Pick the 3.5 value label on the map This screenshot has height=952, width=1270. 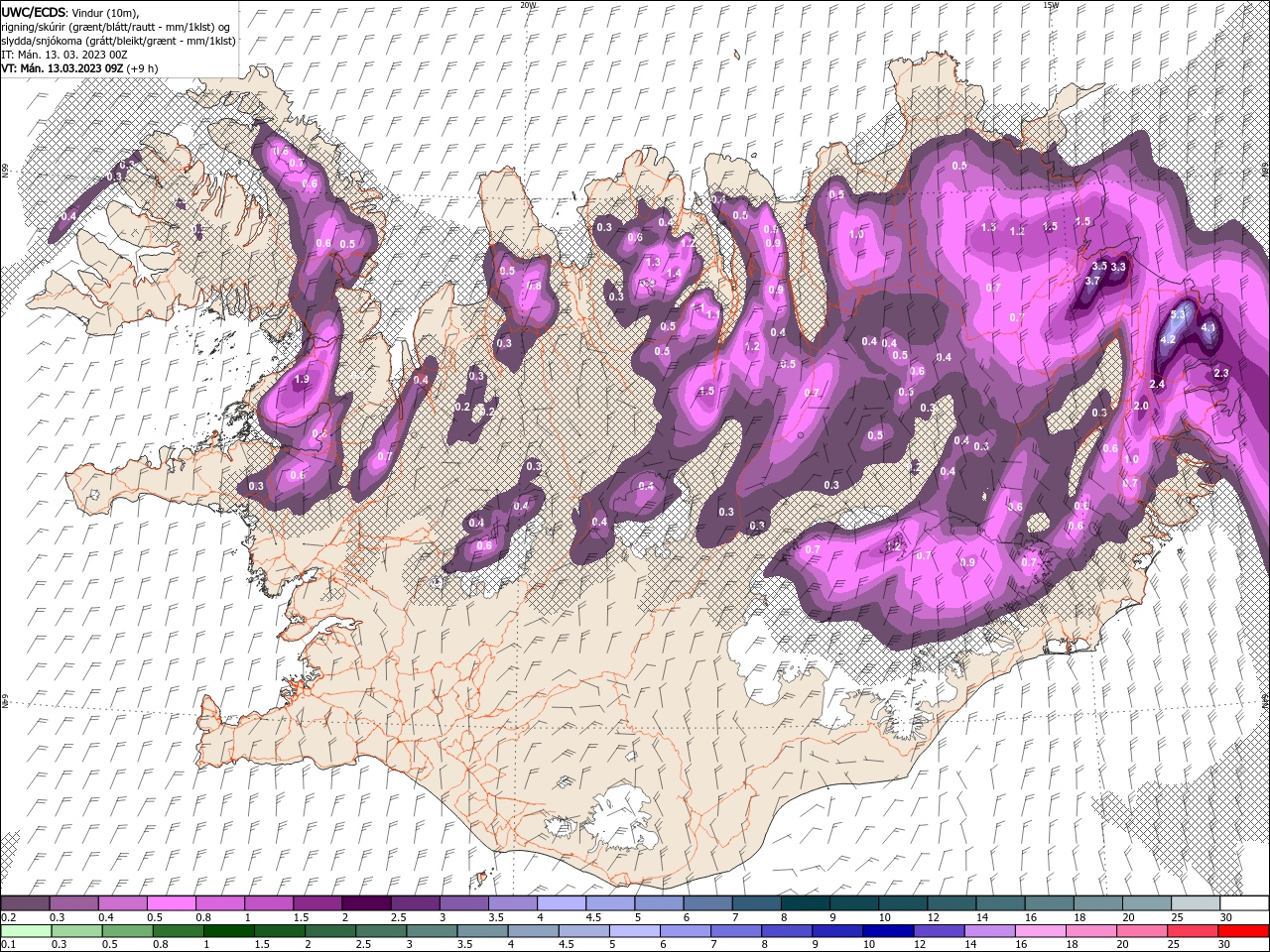pyautogui.click(x=1099, y=267)
